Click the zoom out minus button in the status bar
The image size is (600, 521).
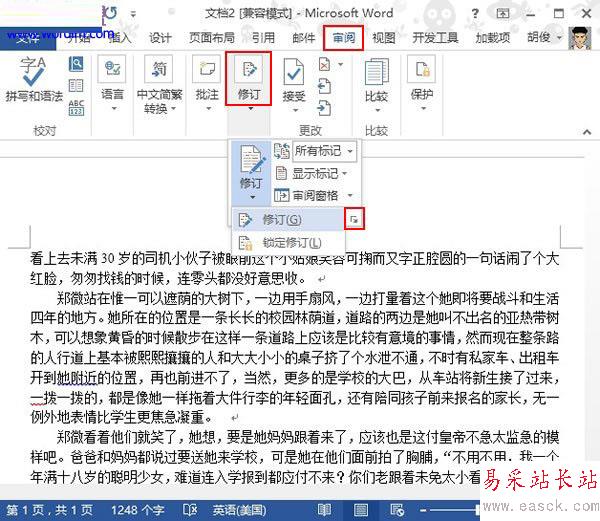pyautogui.click(x=423, y=510)
